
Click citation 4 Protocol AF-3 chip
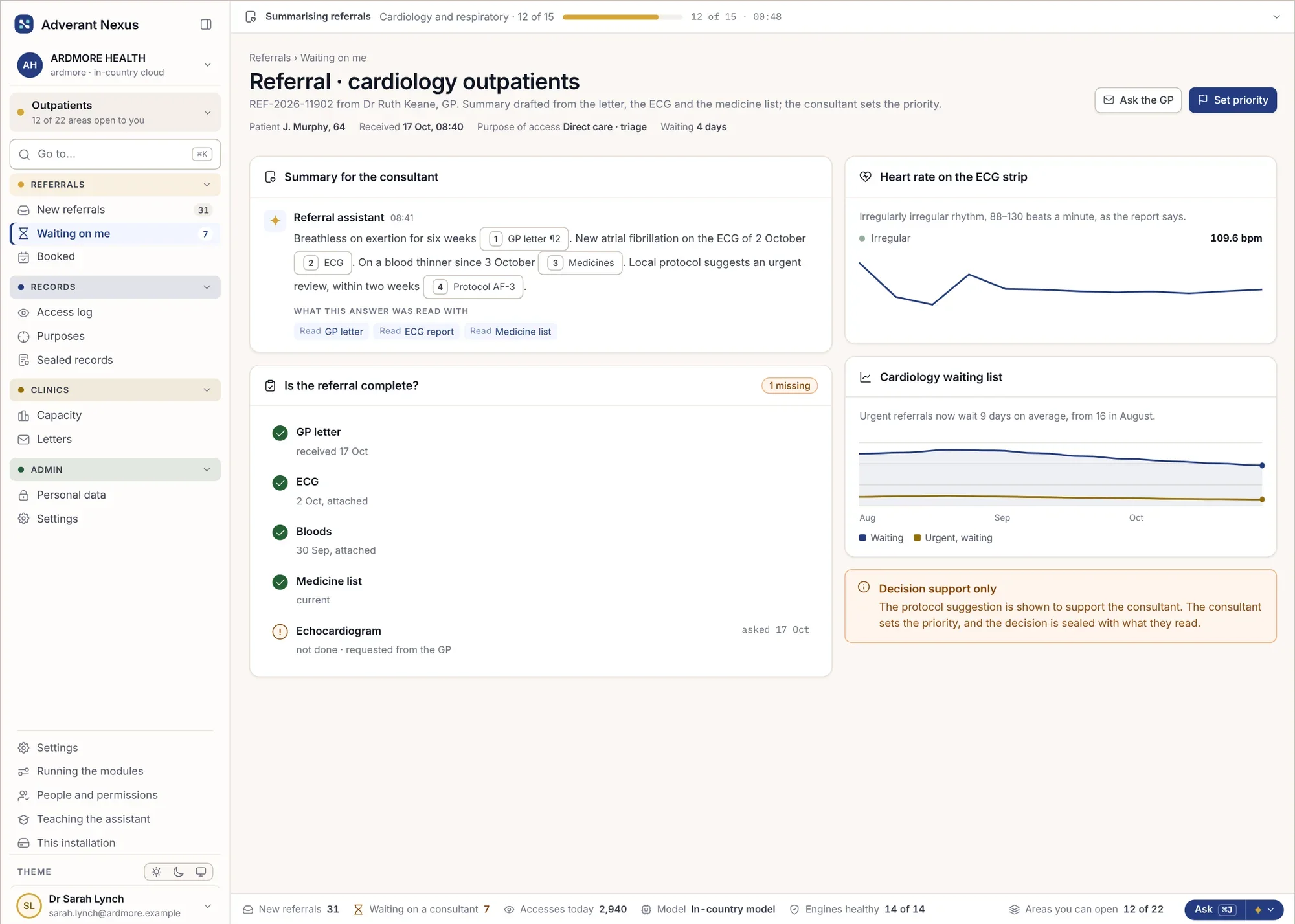[x=473, y=287]
